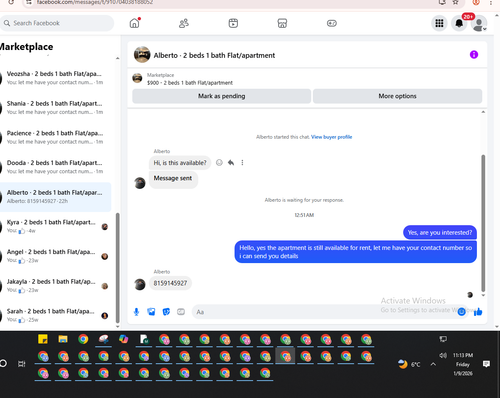This screenshot has height=398, width=500.
Task: Open Sarah conversation in list
Action: (55, 315)
